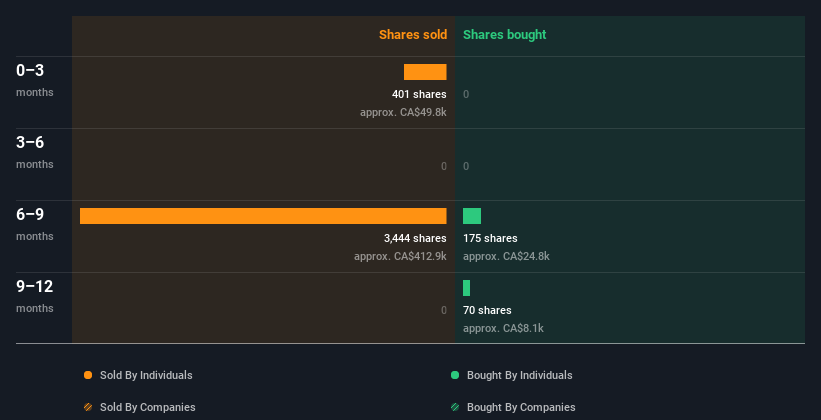Click the striped Bought By Companies legend icon
821x420 pixels.
(x=455, y=407)
